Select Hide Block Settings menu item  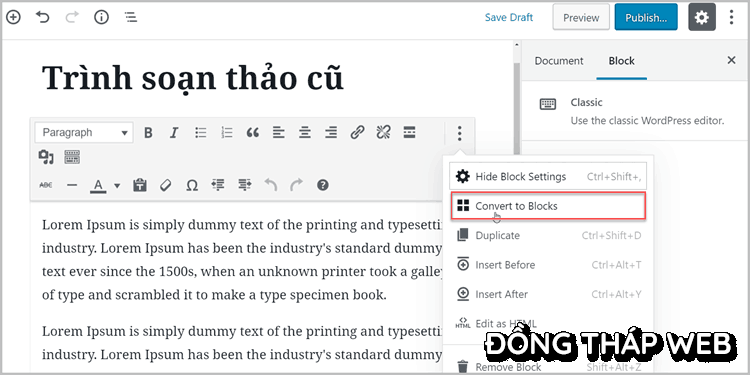click(548, 176)
